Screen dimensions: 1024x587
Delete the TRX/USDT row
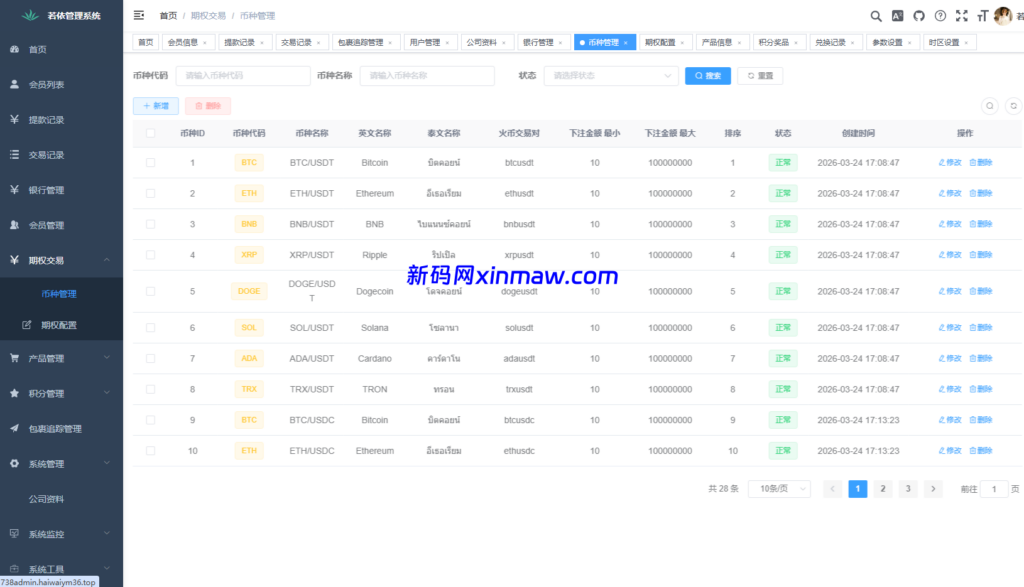(981, 389)
